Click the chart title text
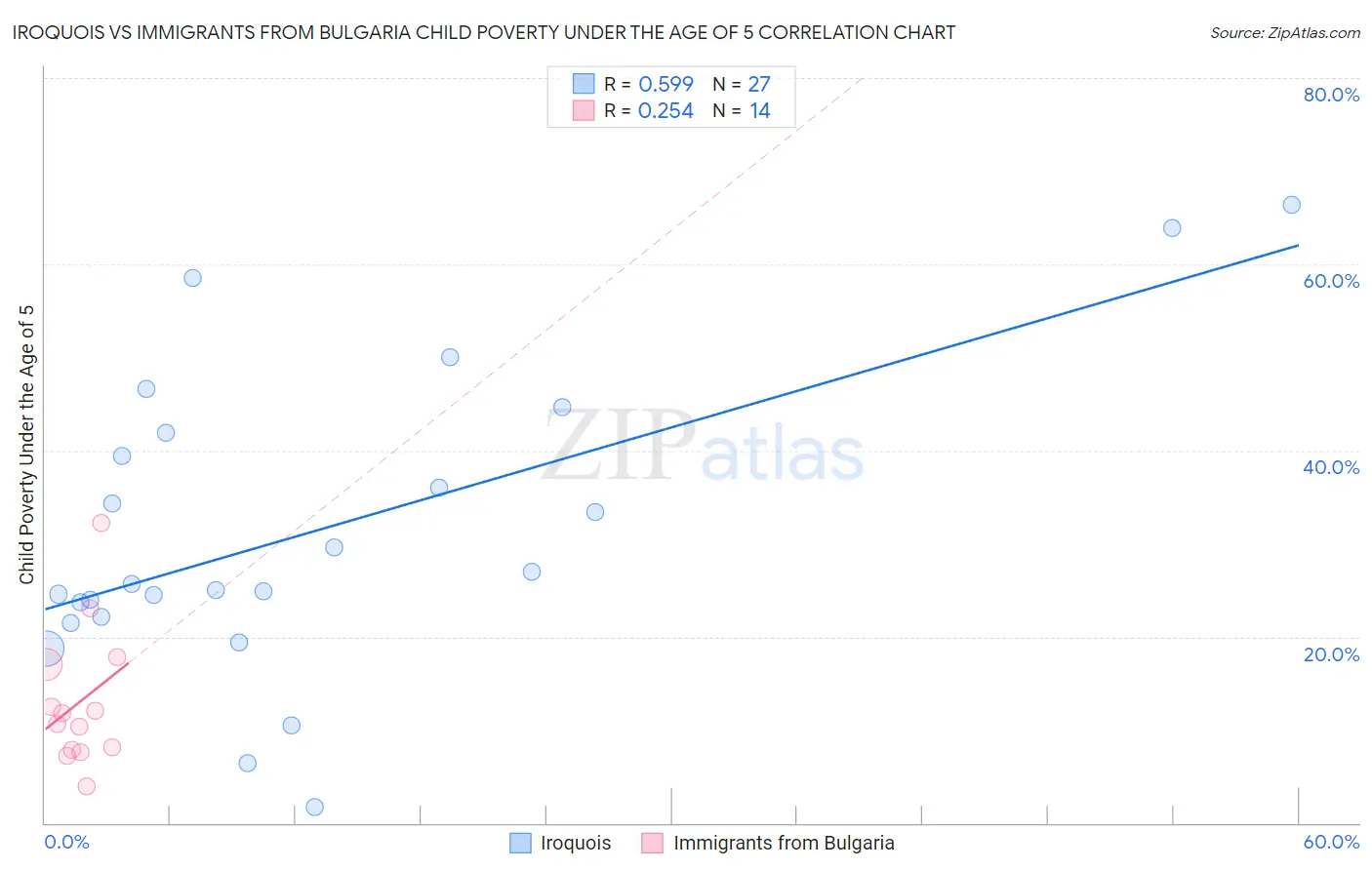The image size is (1372, 870). 484,33
